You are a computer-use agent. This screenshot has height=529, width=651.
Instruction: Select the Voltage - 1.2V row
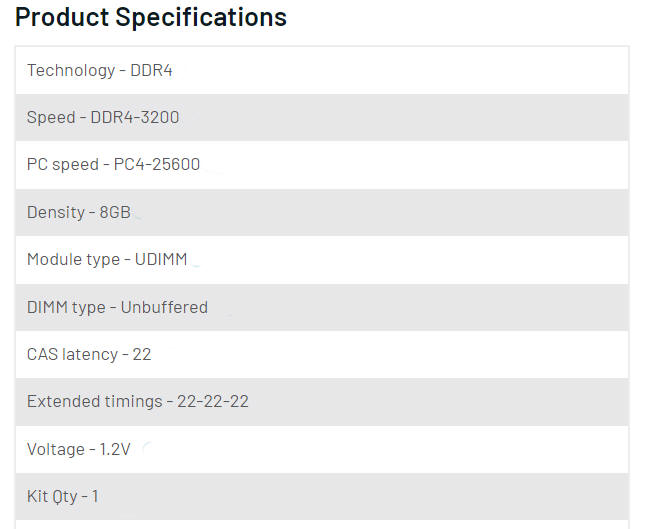(x=322, y=450)
